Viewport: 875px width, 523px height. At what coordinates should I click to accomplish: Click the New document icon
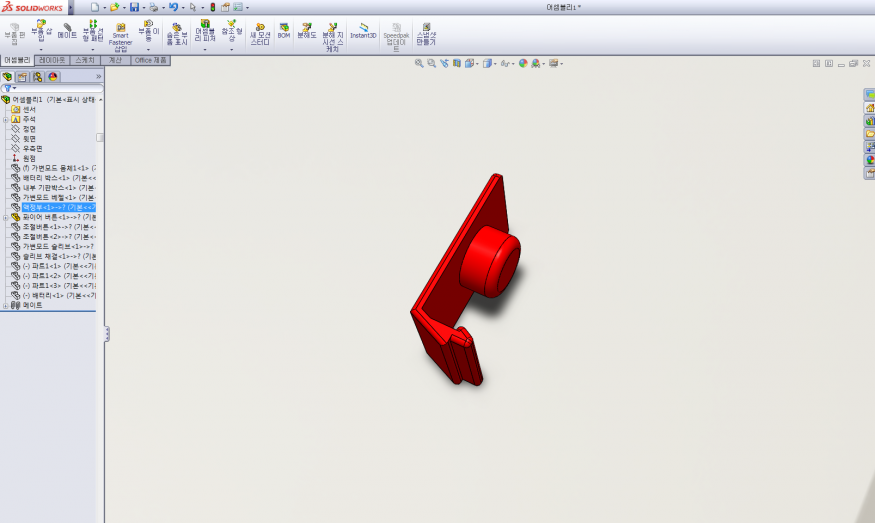click(95, 7)
